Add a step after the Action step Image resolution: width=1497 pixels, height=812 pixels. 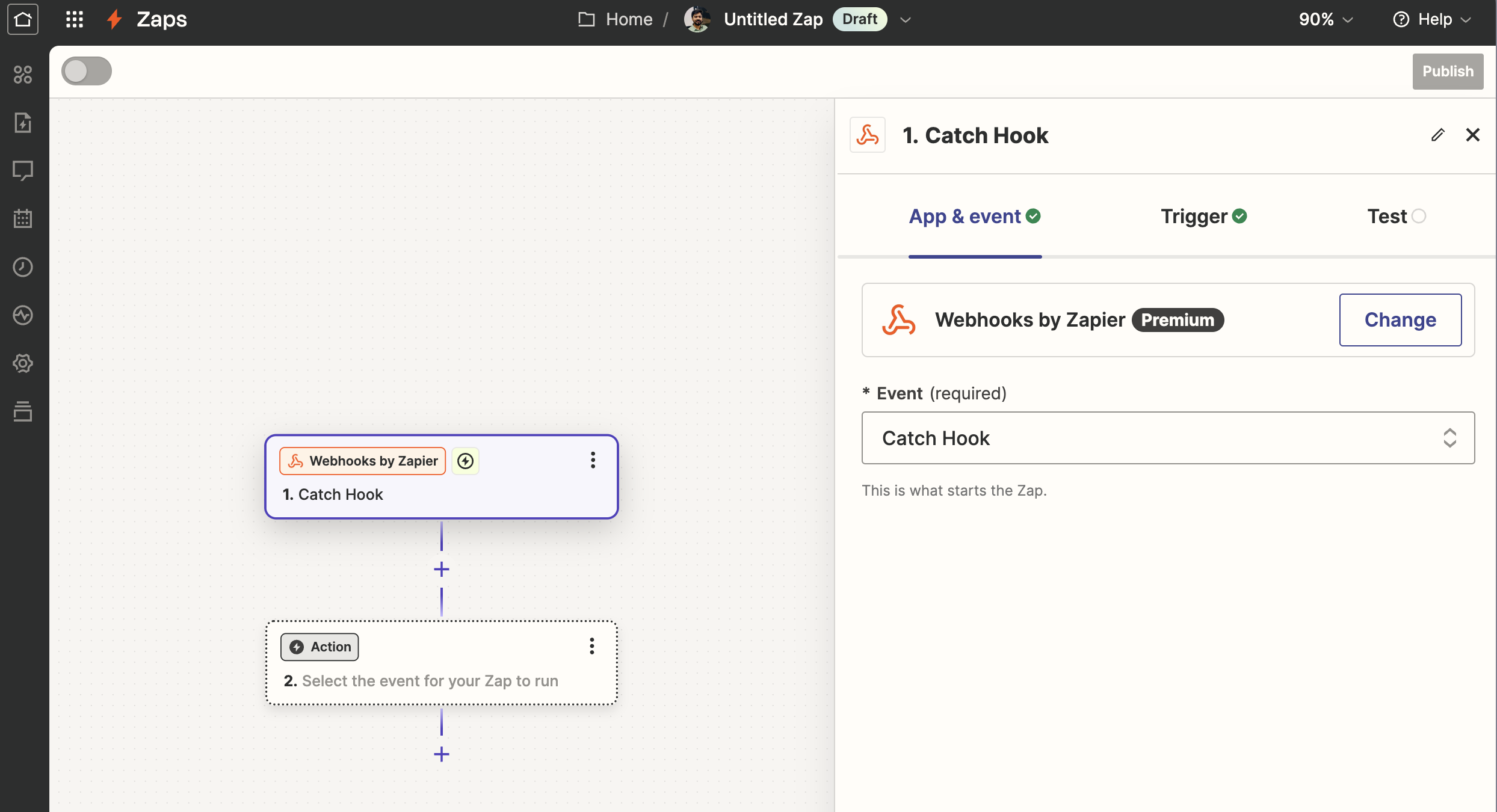442,754
